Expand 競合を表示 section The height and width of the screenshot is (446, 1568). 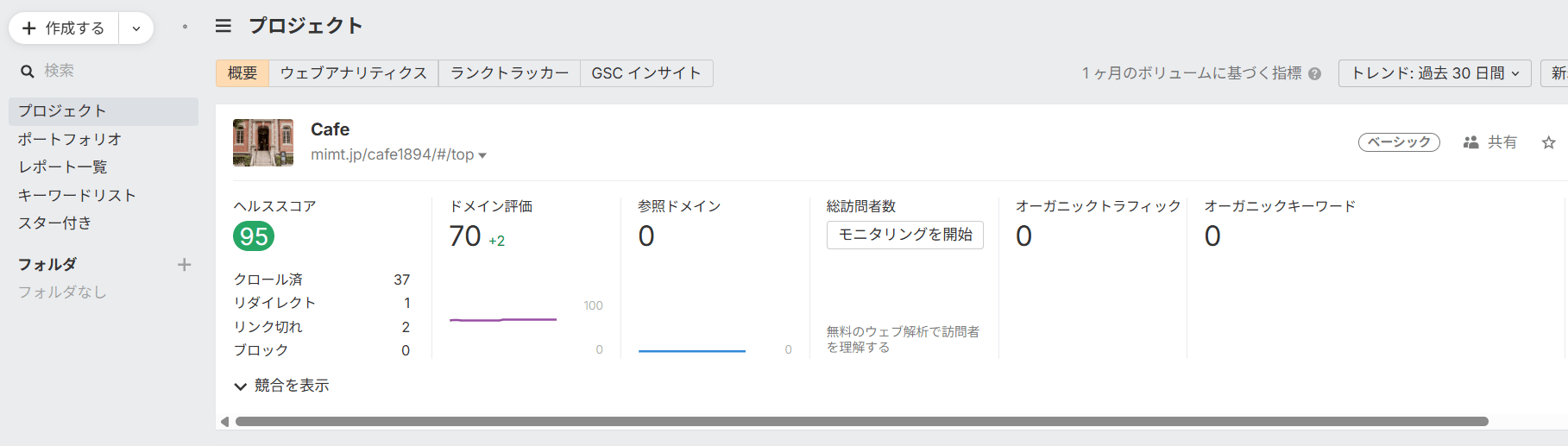[x=282, y=386]
